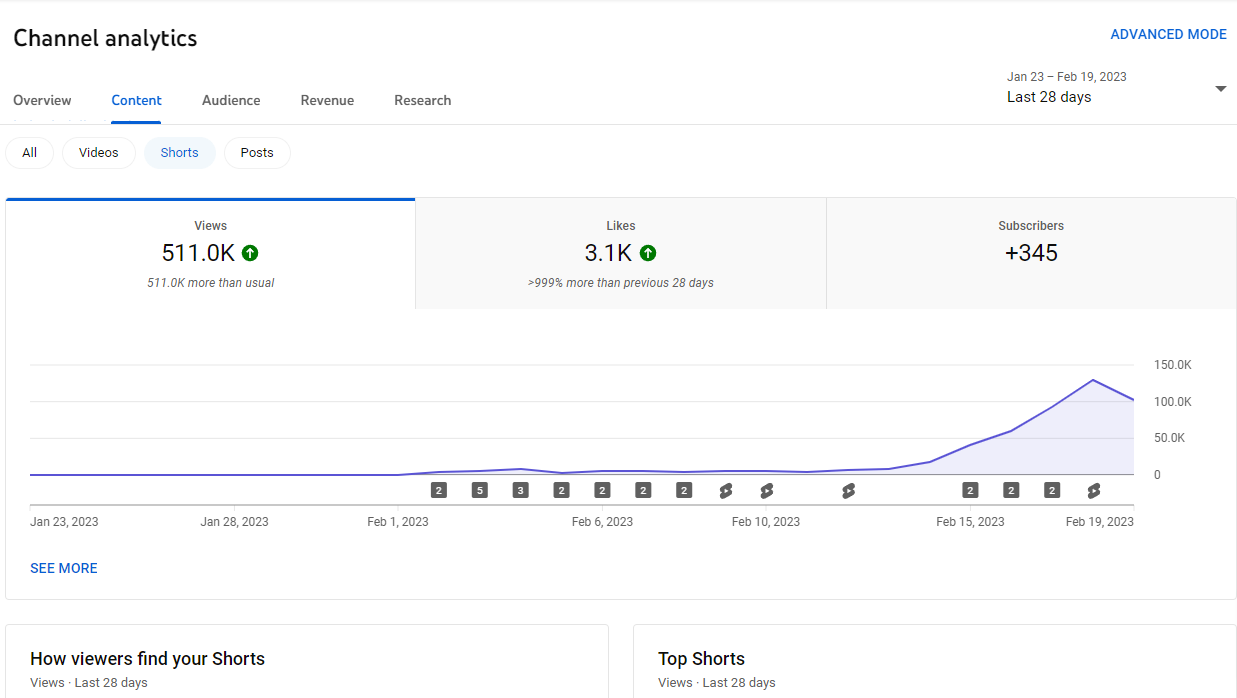Click the isolated Shorts marker between Feb 10 and Feb 15
Screen dimensions: 1237x698
848,490
